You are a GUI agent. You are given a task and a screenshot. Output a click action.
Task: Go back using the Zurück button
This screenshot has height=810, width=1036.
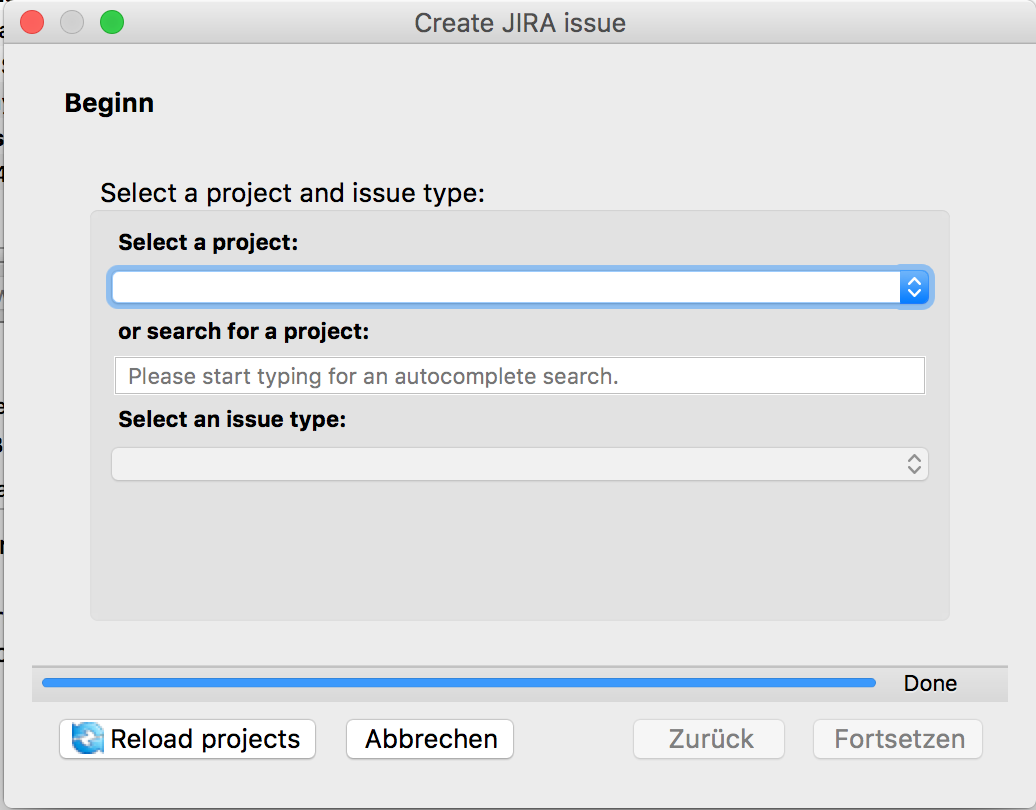[709, 739]
